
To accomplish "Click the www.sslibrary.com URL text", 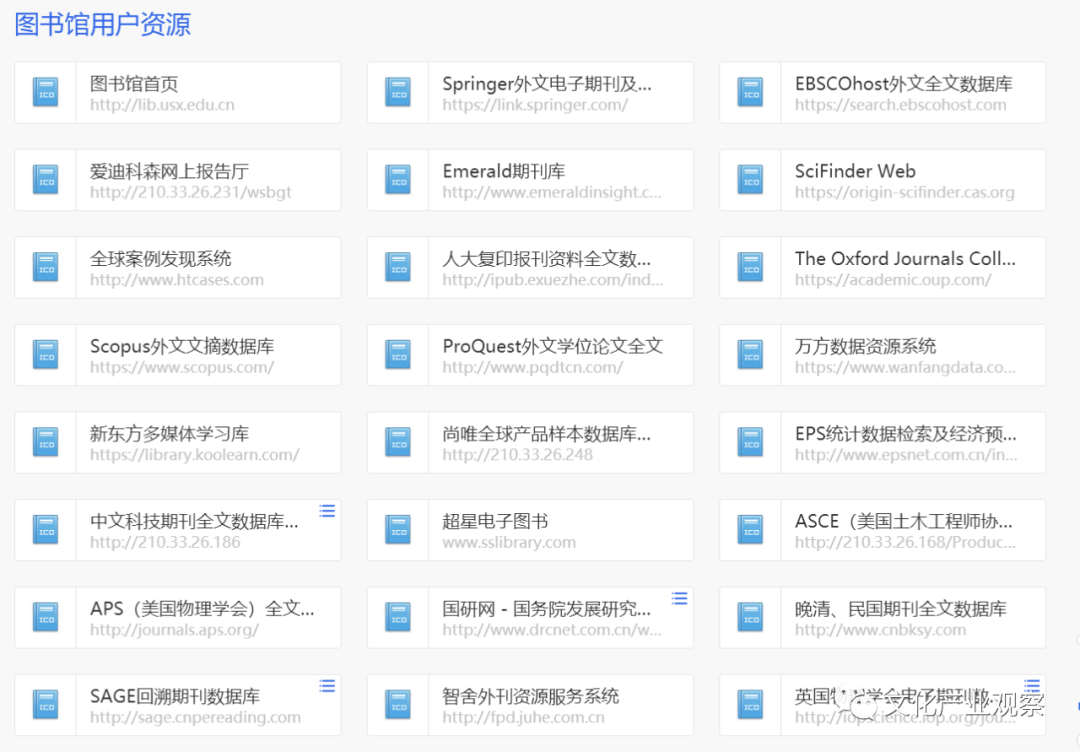I will click(x=509, y=542).
